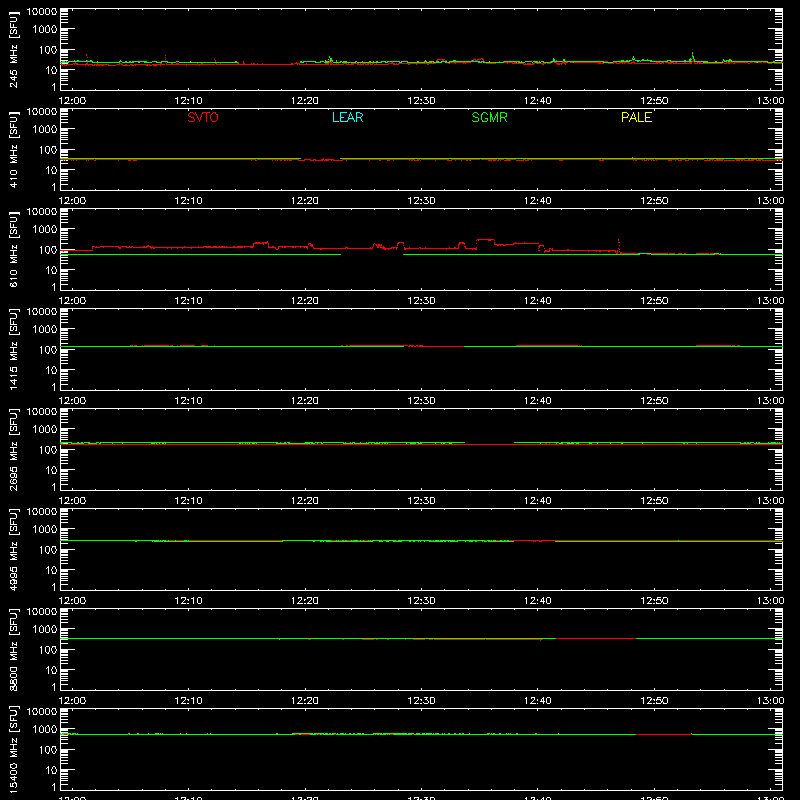Select the '8800 MHz [SFU]' axis title
This screenshot has width=800, height=800.
(x=14, y=649)
